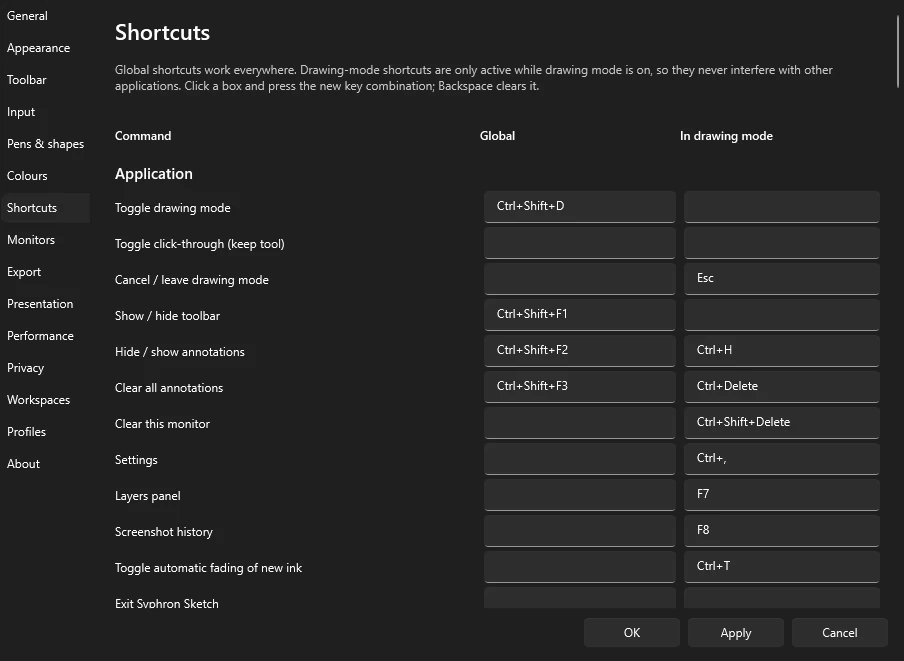The width and height of the screenshot is (904, 661).
Task: Focus the Global box for Toggle click-through
Action: (580, 243)
